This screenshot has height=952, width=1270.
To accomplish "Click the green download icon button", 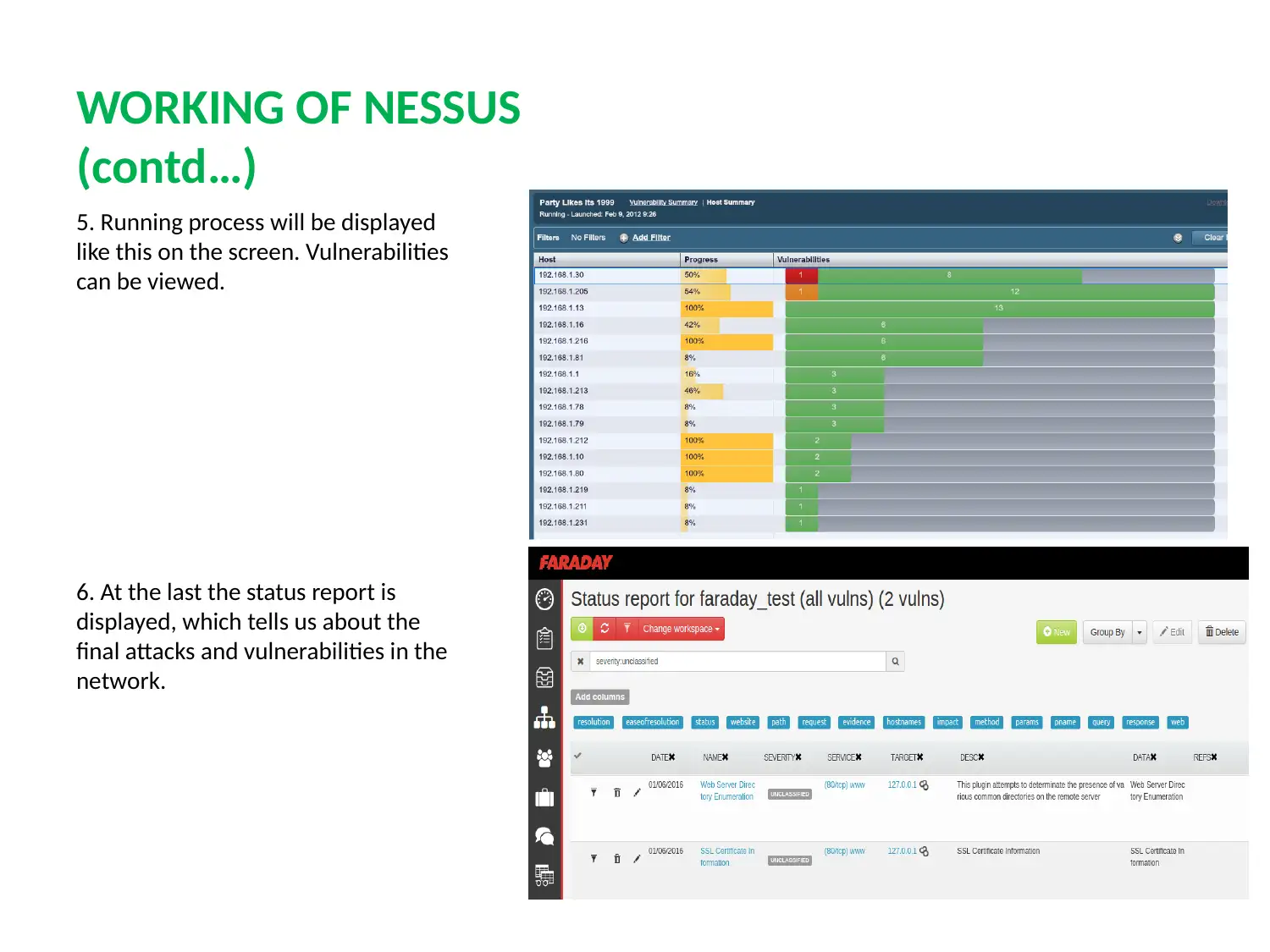I will click(583, 629).
